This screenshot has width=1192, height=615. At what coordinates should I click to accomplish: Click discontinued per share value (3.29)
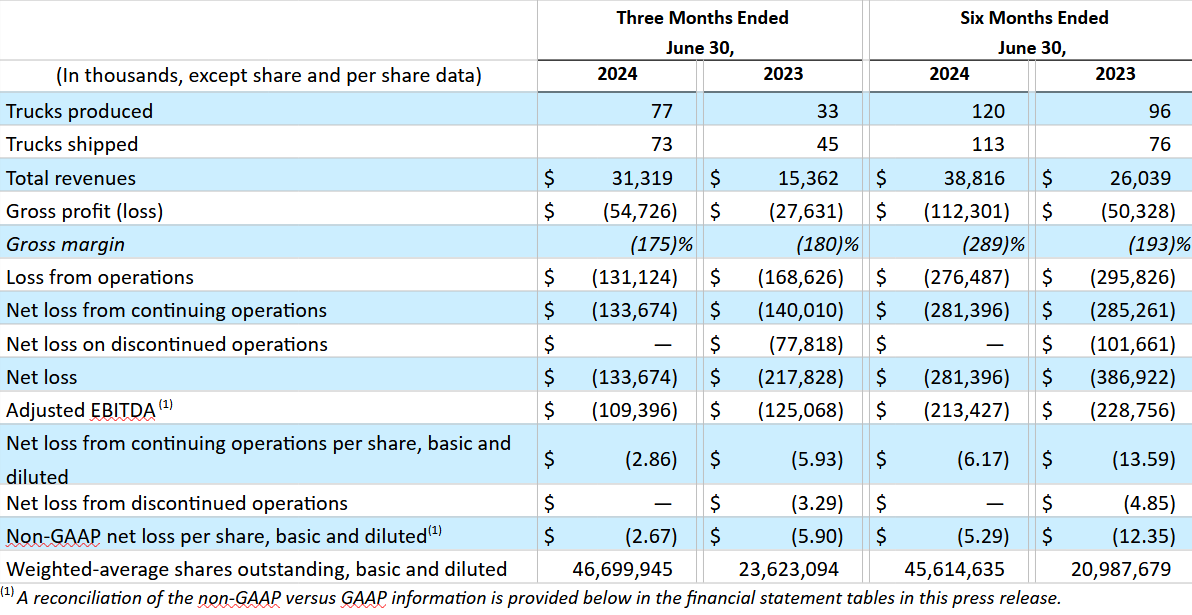[x=816, y=503]
